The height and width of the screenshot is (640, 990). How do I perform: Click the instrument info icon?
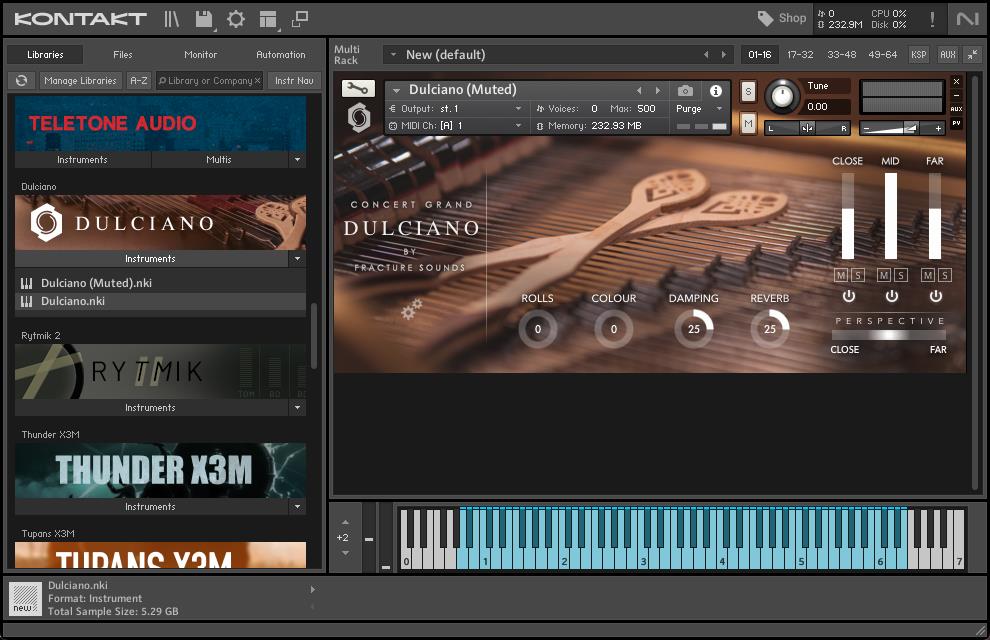(716, 91)
